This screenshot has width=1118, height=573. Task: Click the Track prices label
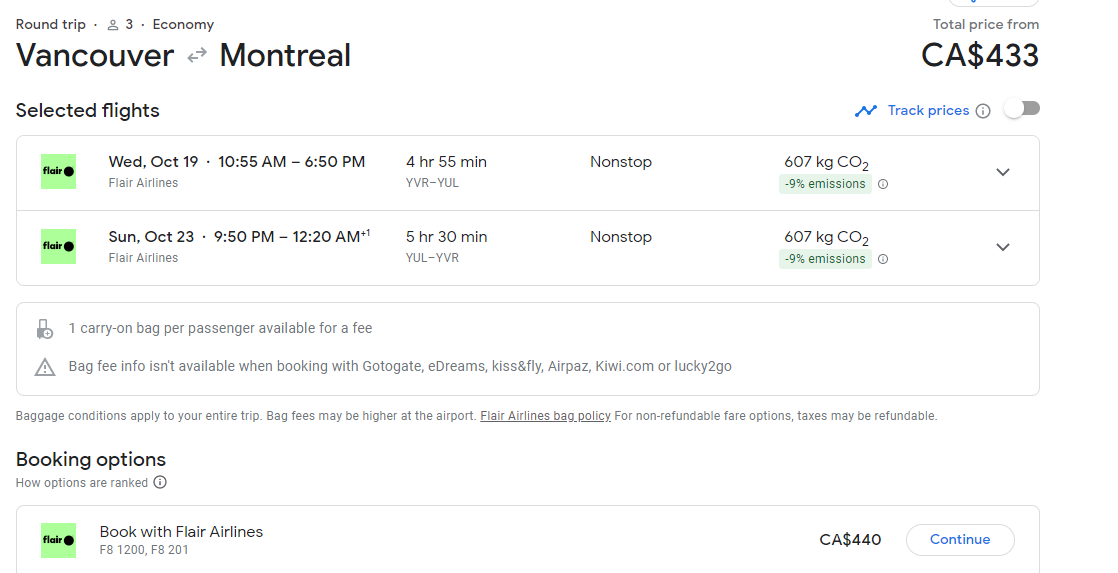928,111
